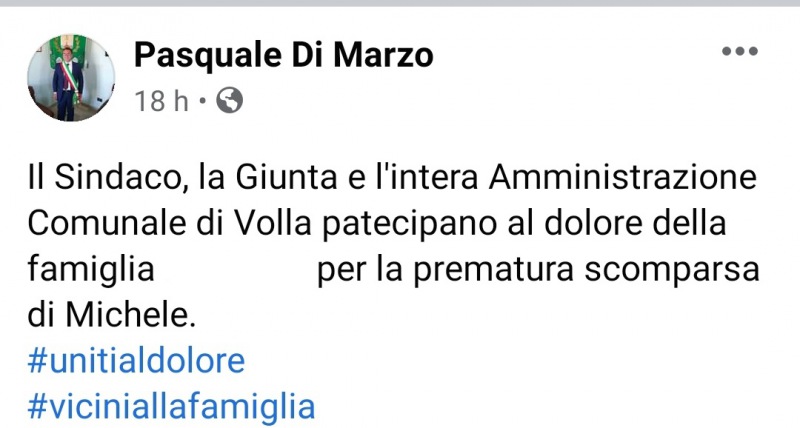The height and width of the screenshot is (428, 800).
Task: Click the 18 h post timestamp
Action: coord(161,100)
